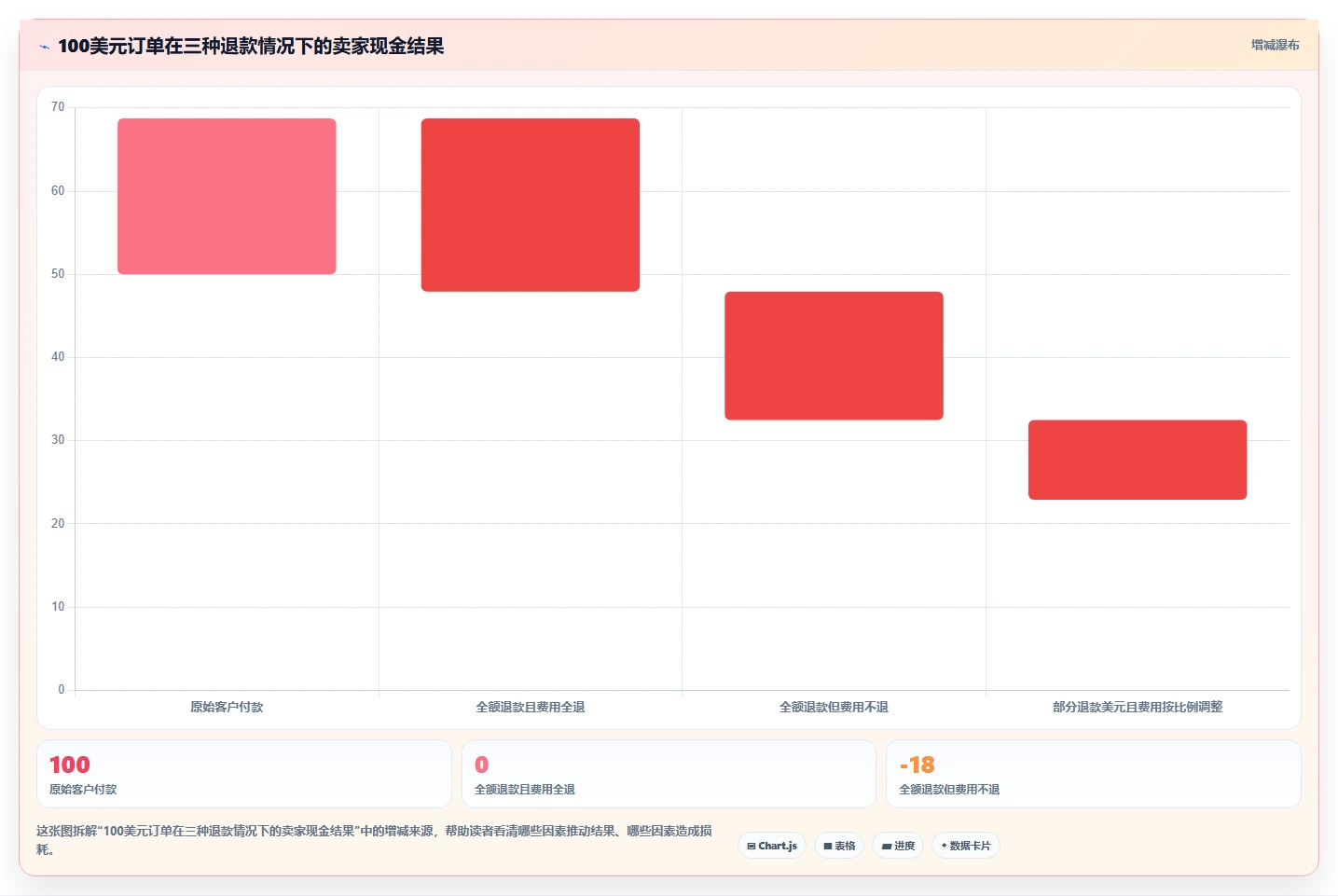The height and width of the screenshot is (896, 1338).
Task: Click the x-axis label 部分退款美元且费用按比例调整
Action: pyautogui.click(x=1138, y=707)
